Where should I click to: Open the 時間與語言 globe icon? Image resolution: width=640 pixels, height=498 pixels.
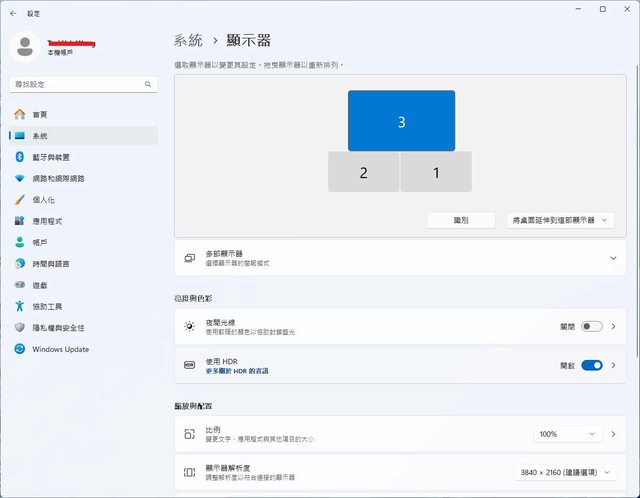pyautogui.click(x=19, y=264)
